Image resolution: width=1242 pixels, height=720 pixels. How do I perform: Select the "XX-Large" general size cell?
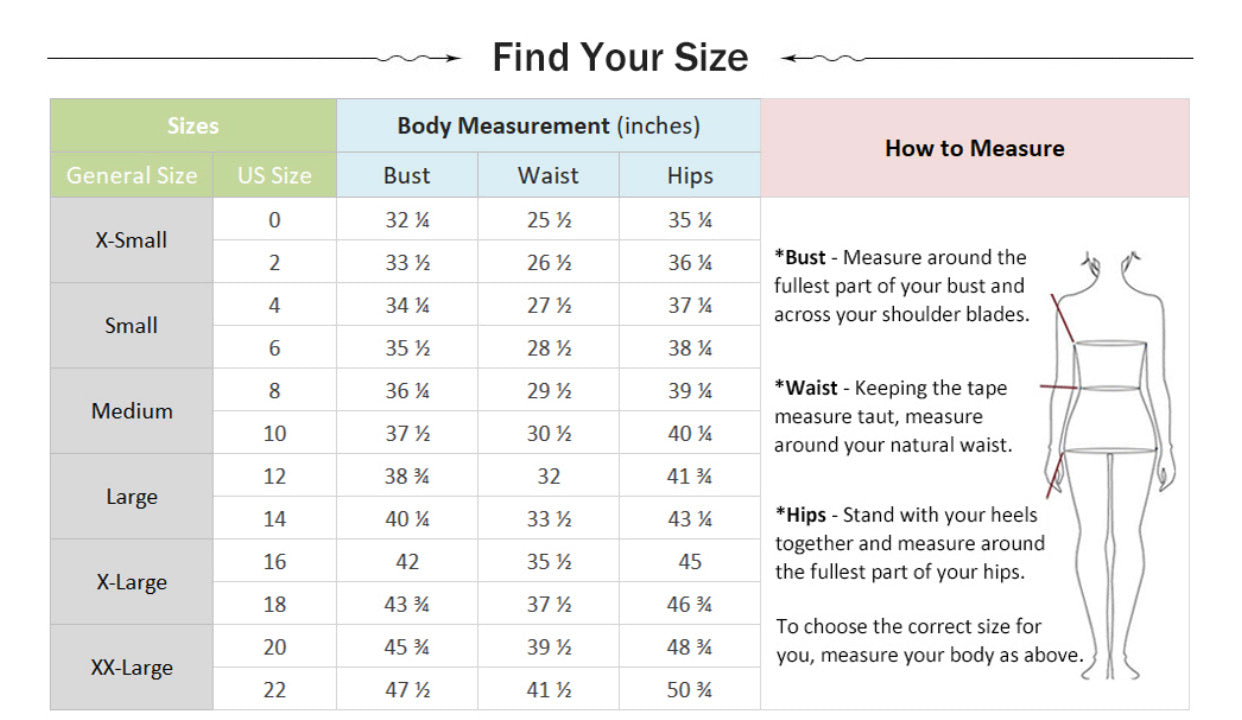coord(132,668)
